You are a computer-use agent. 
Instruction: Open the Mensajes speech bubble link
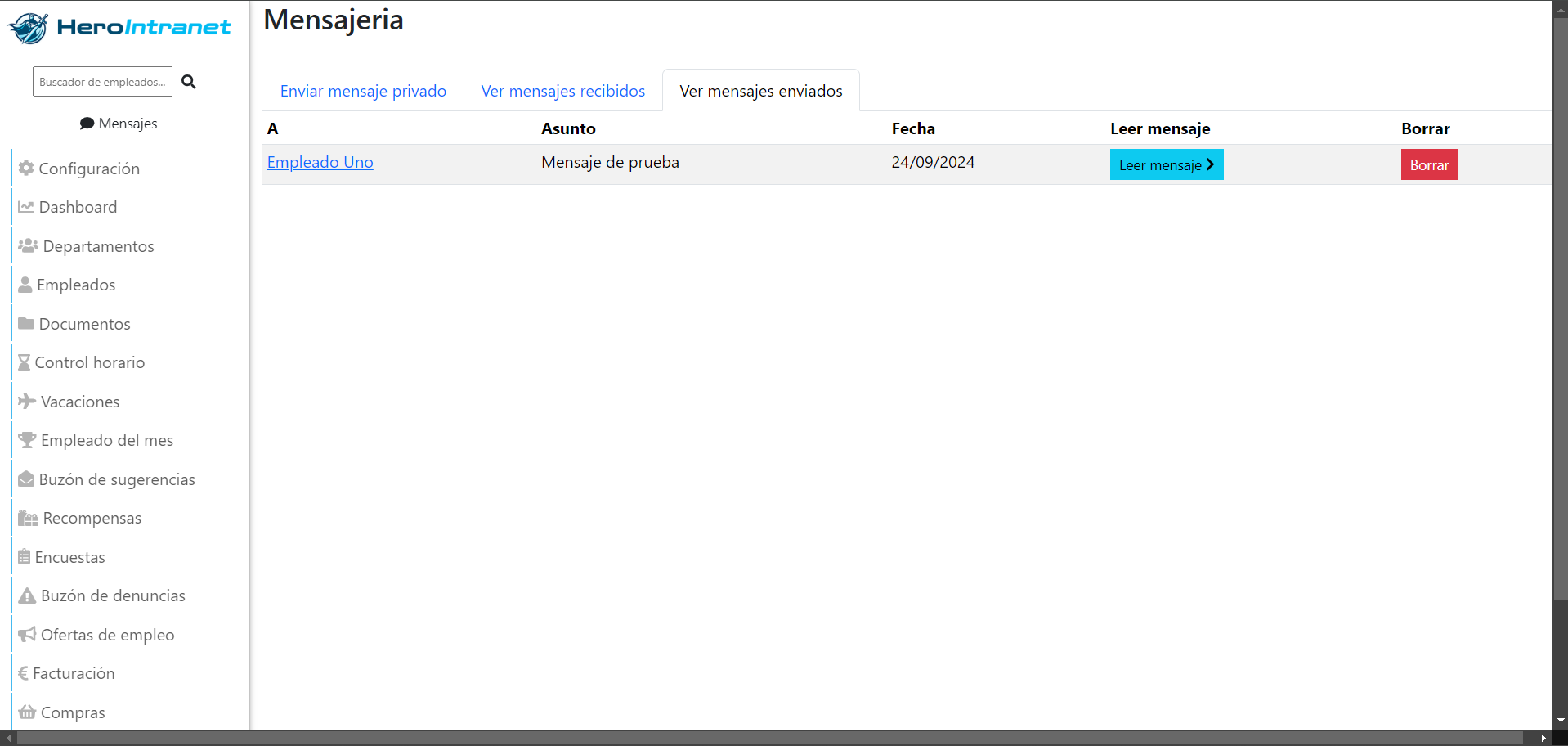(x=119, y=124)
